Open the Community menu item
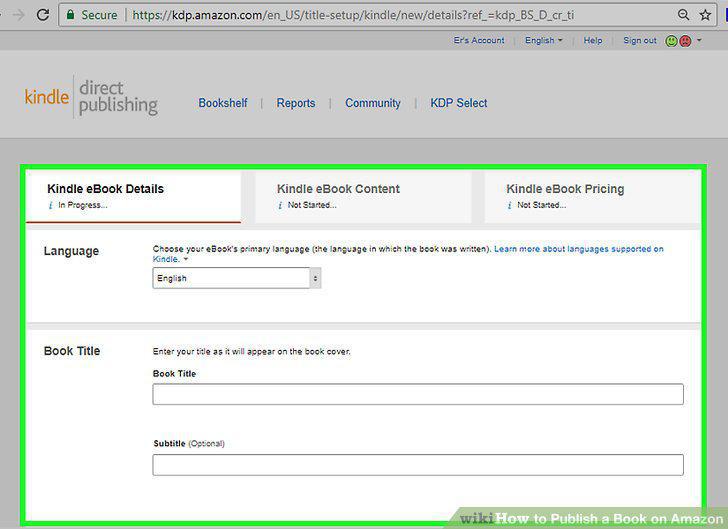Image resolution: width=728 pixels, height=529 pixels. [x=373, y=103]
